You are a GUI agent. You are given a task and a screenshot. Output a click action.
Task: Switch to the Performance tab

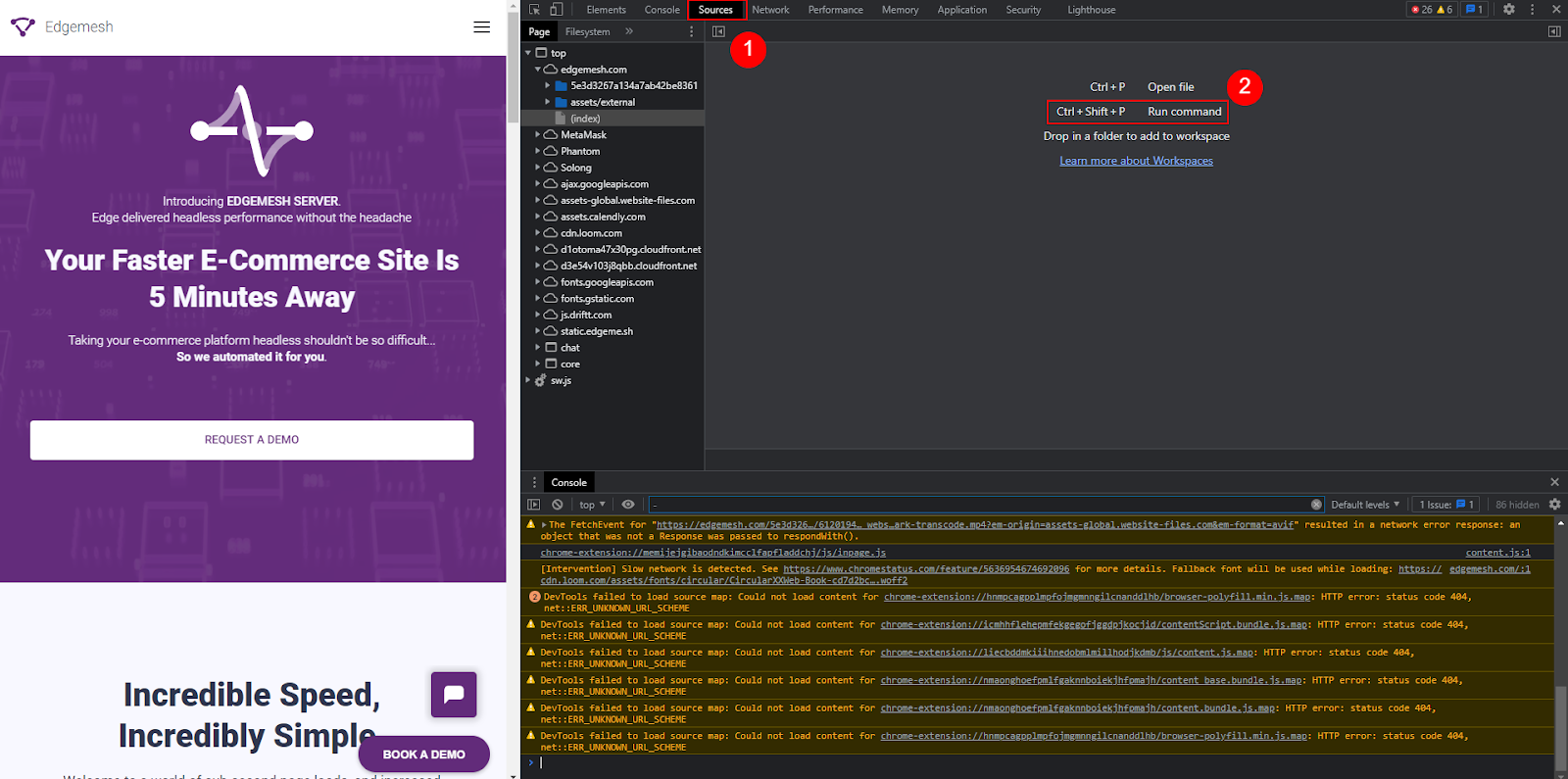point(835,10)
